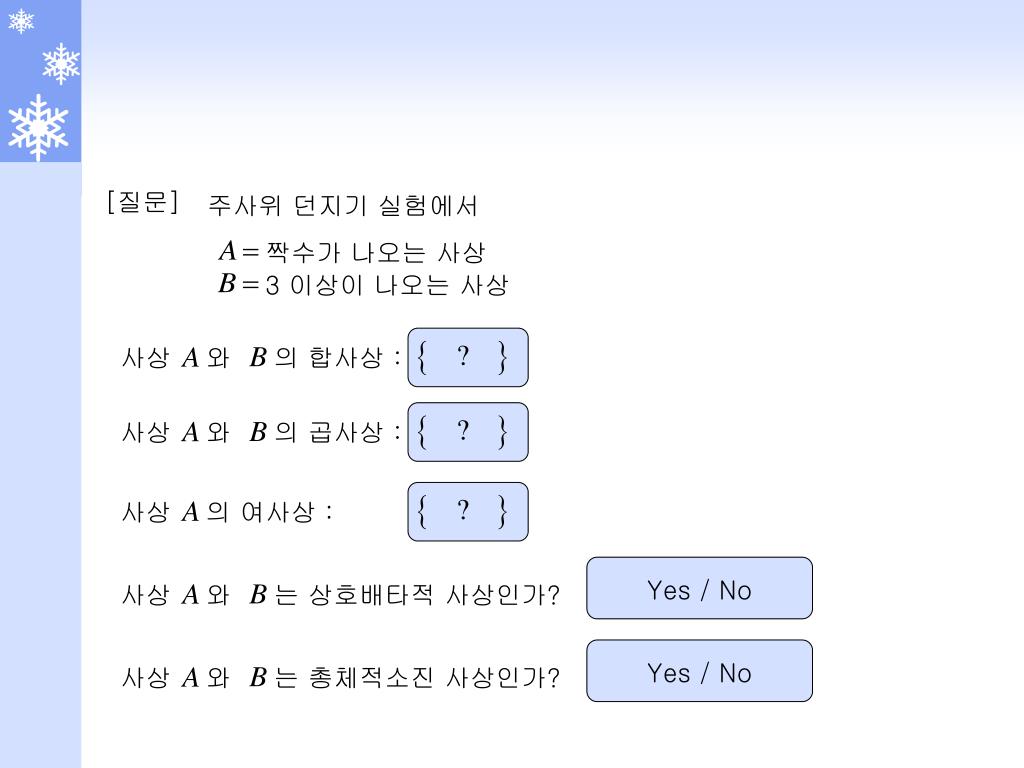Image resolution: width=1024 pixels, height=768 pixels.
Task: Click the question mark in 곱사상 box
Action: point(463,430)
